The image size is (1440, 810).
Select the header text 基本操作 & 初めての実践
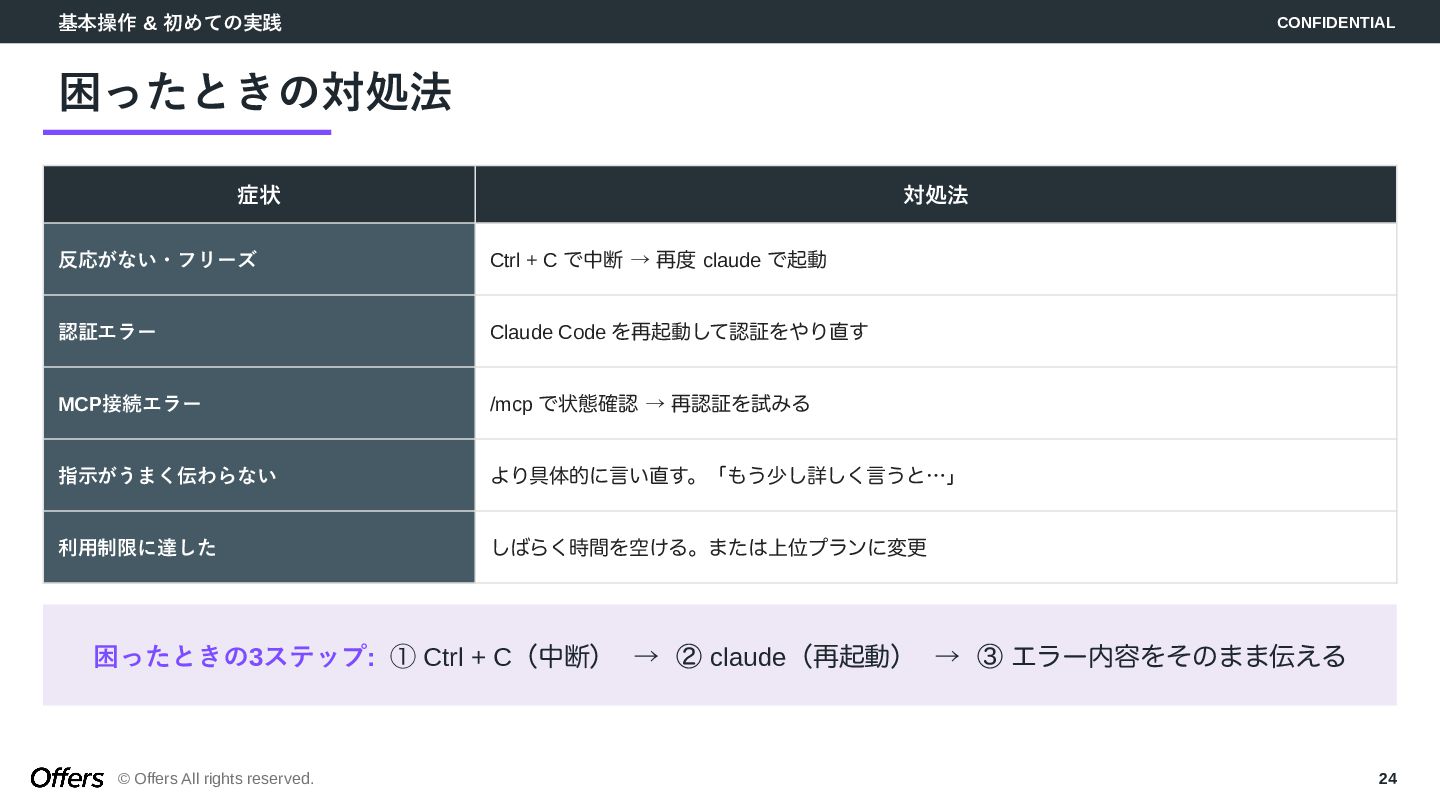pos(170,22)
